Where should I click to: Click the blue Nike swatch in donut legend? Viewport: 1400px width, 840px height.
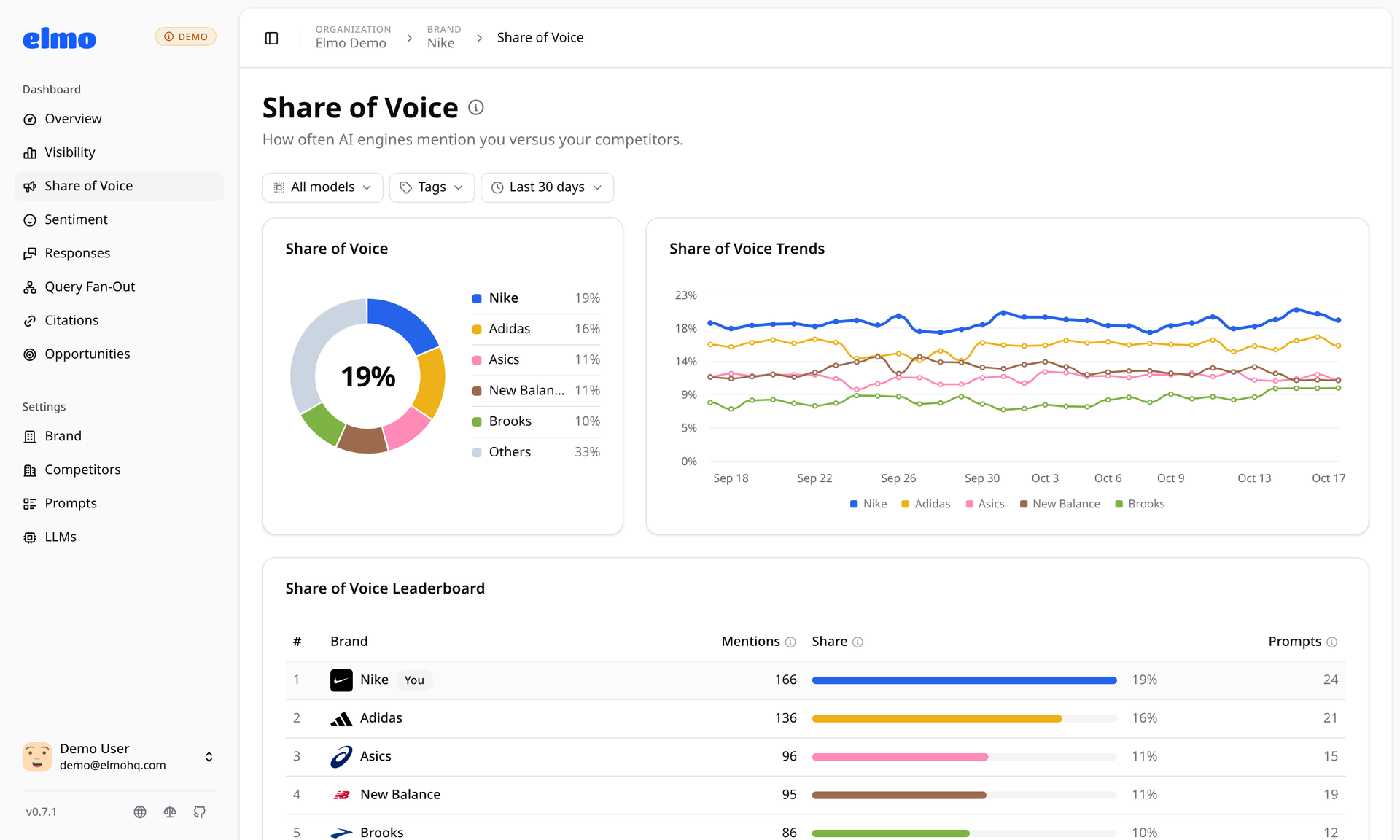point(477,298)
